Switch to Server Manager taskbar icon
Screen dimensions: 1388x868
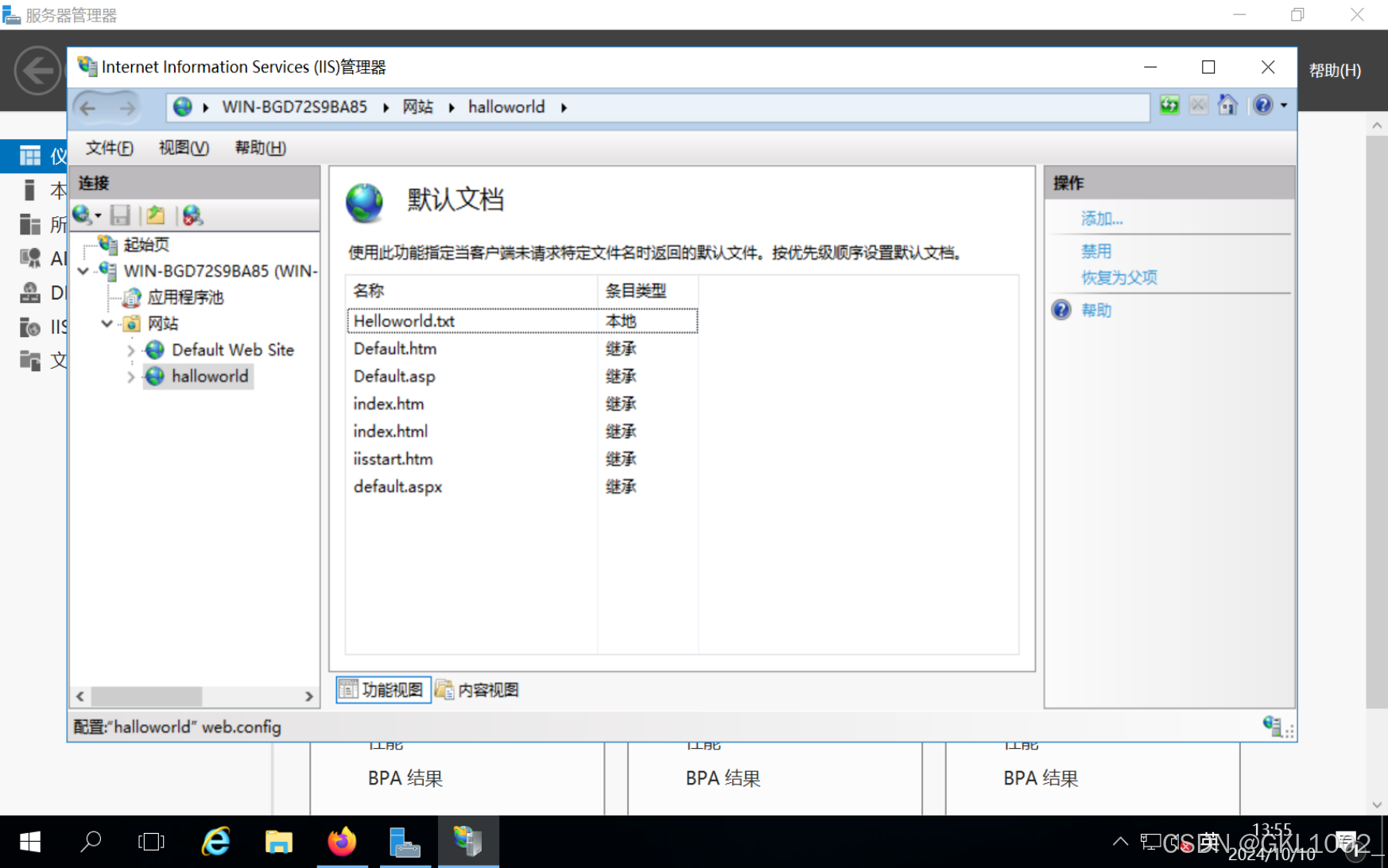tap(405, 842)
